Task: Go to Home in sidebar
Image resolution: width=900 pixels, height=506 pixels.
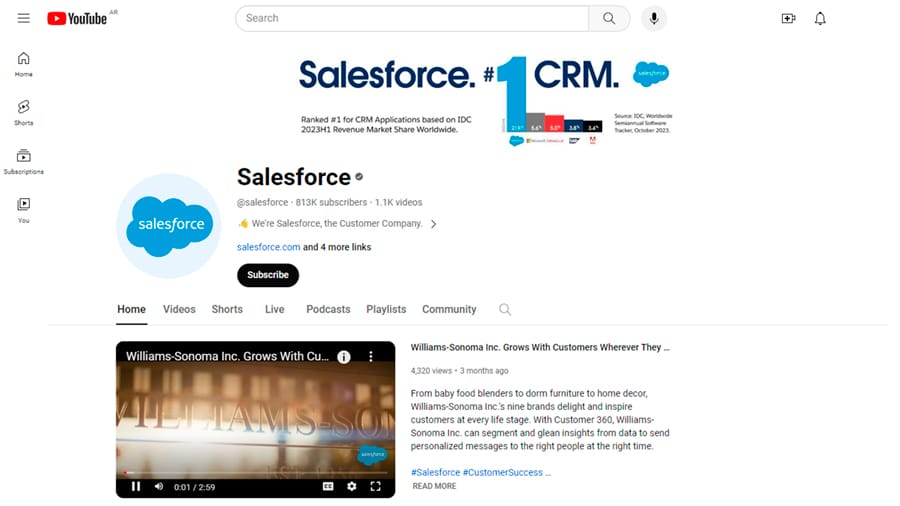Action: click(x=24, y=64)
